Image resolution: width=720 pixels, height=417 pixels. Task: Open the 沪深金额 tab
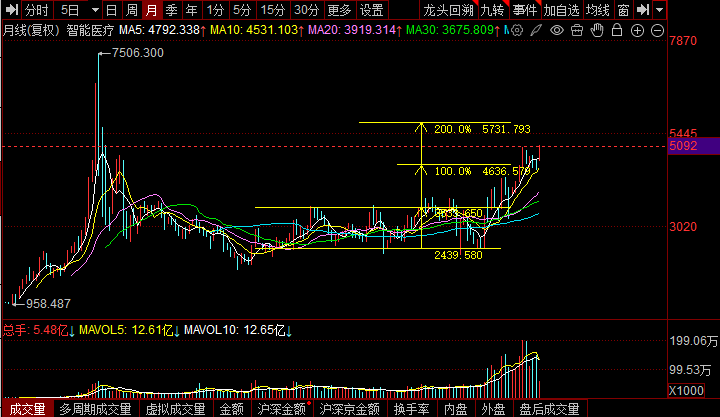pos(282,409)
